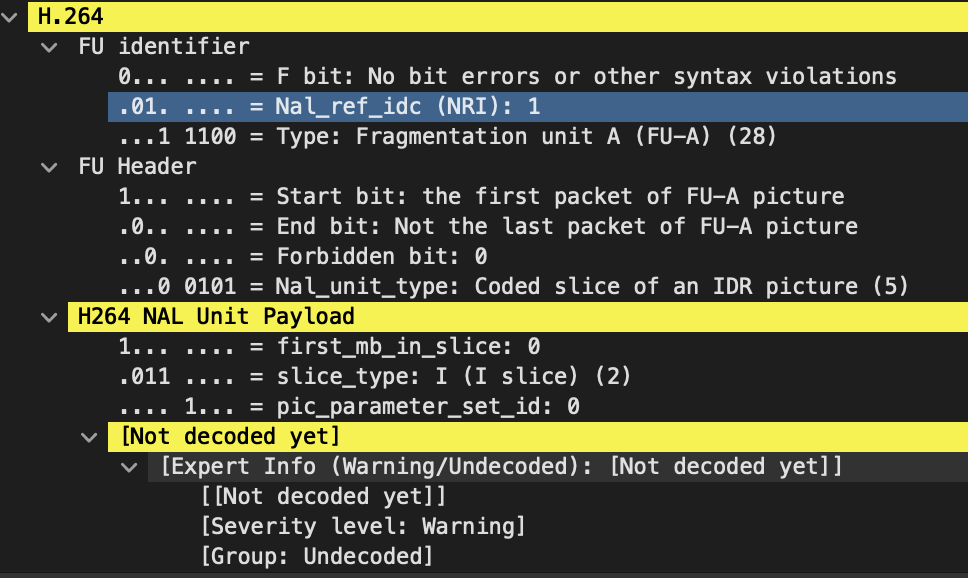Select the Group Undecoded line
Screen dimensions: 968x578
coord(317,556)
